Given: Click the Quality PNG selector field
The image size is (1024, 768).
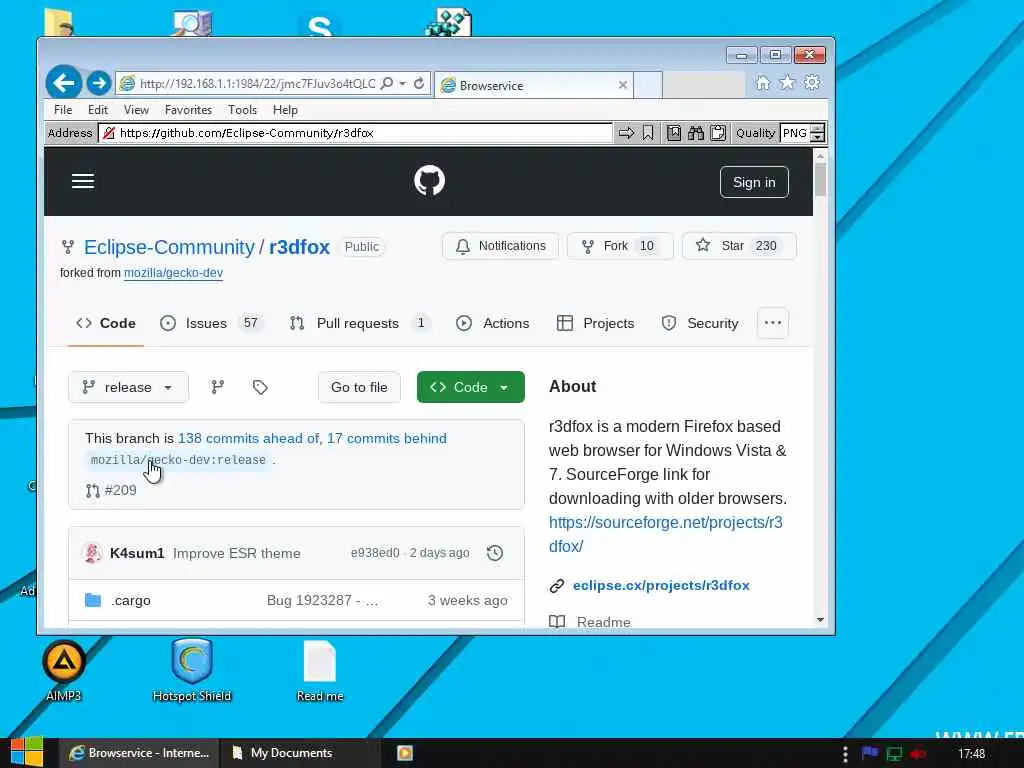Looking at the screenshot, I should (x=795, y=133).
